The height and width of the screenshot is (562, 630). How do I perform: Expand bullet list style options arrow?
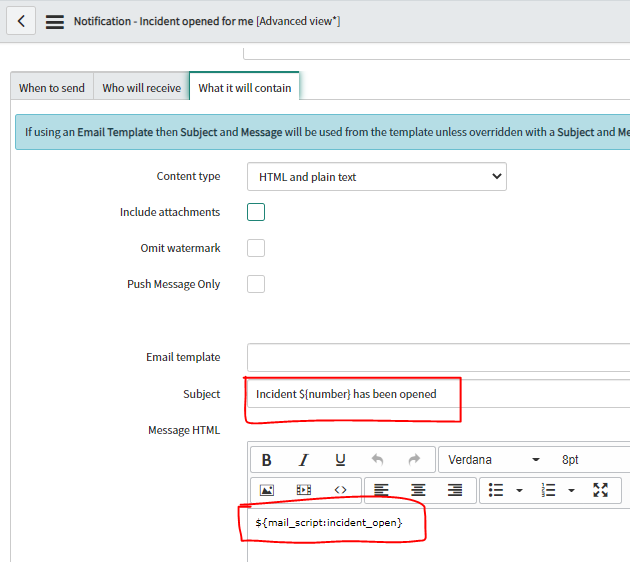tap(519, 490)
